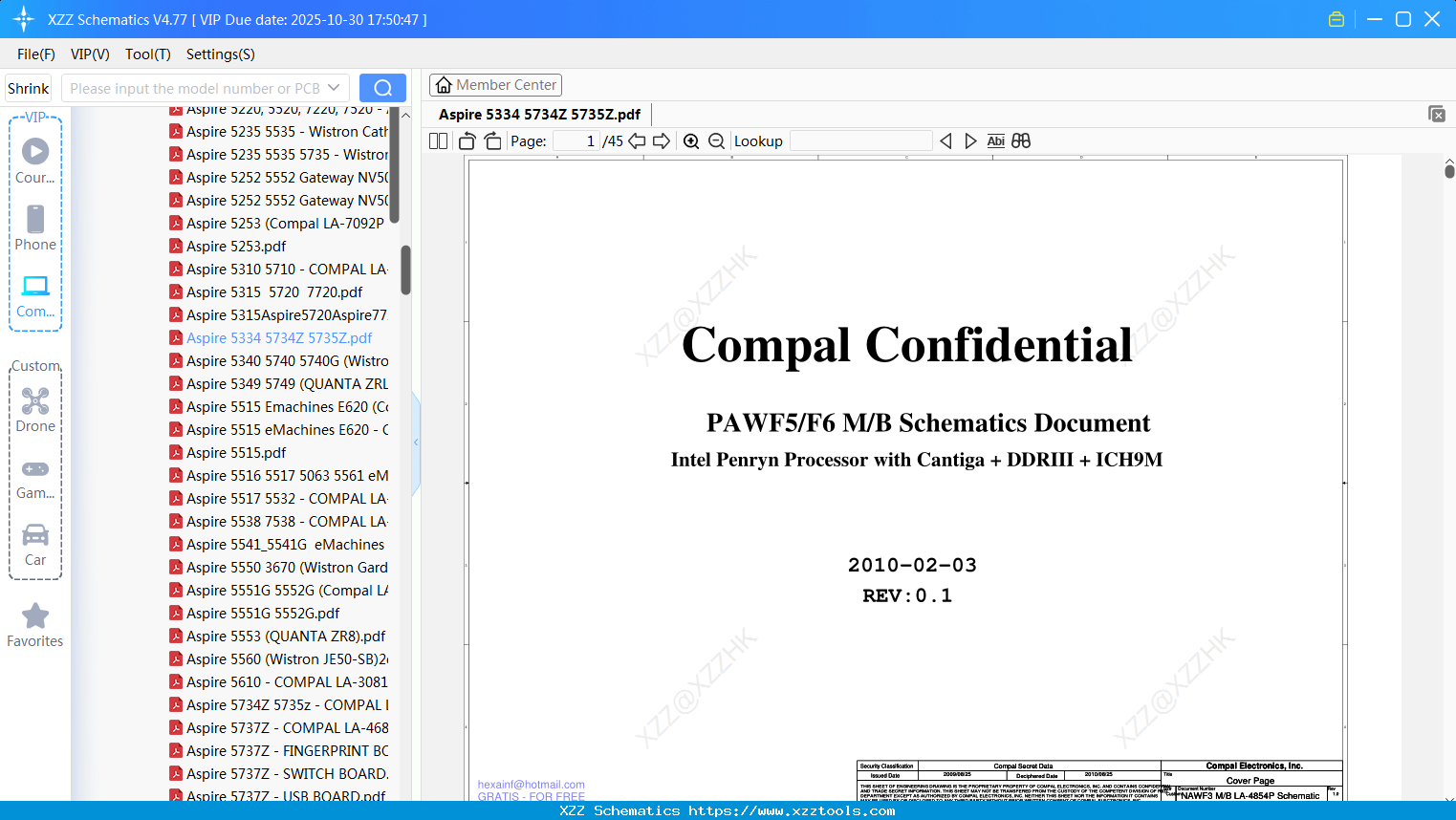The width and height of the screenshot is (1456, 820).
Task: Close the document tab with top-right icon
Action: [x=1437, y=114]
